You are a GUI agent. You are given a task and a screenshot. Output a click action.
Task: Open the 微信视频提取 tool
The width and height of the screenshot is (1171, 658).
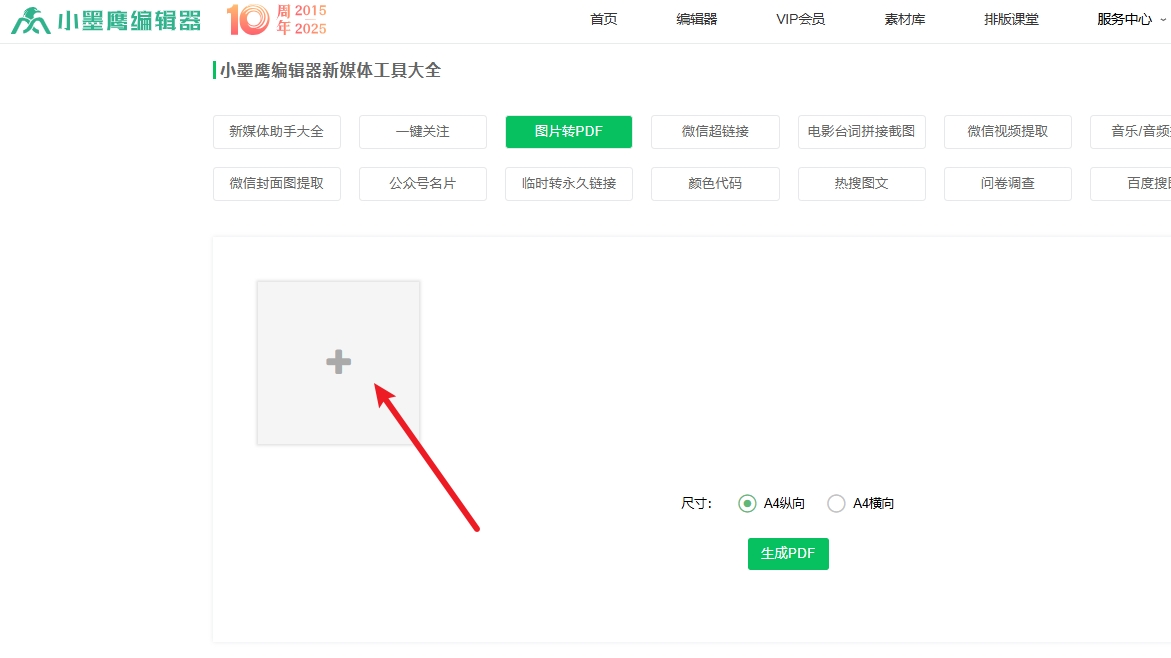pyautogui.click(x=1007, y=131)
